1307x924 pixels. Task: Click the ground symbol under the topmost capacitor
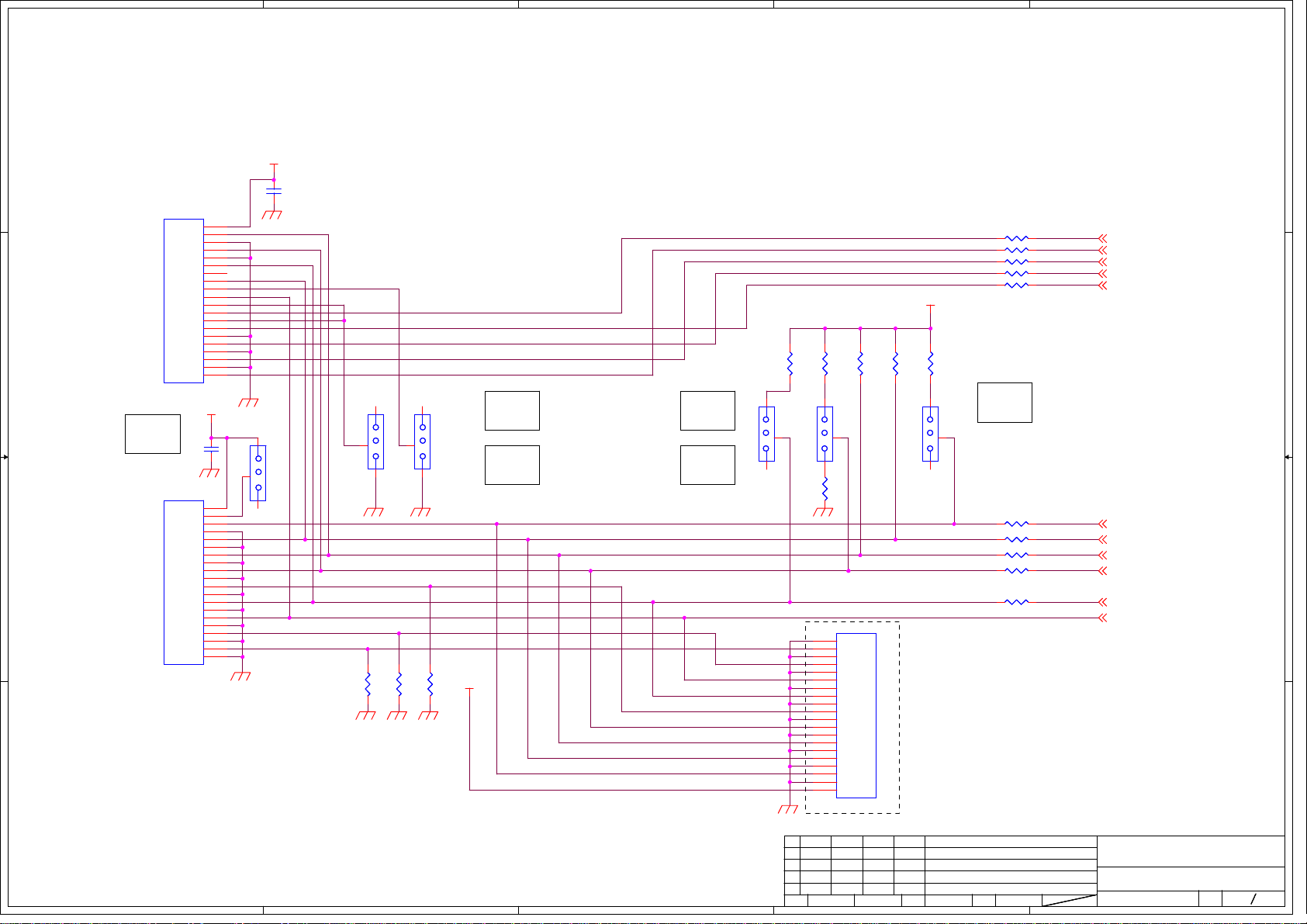[272, 215]
